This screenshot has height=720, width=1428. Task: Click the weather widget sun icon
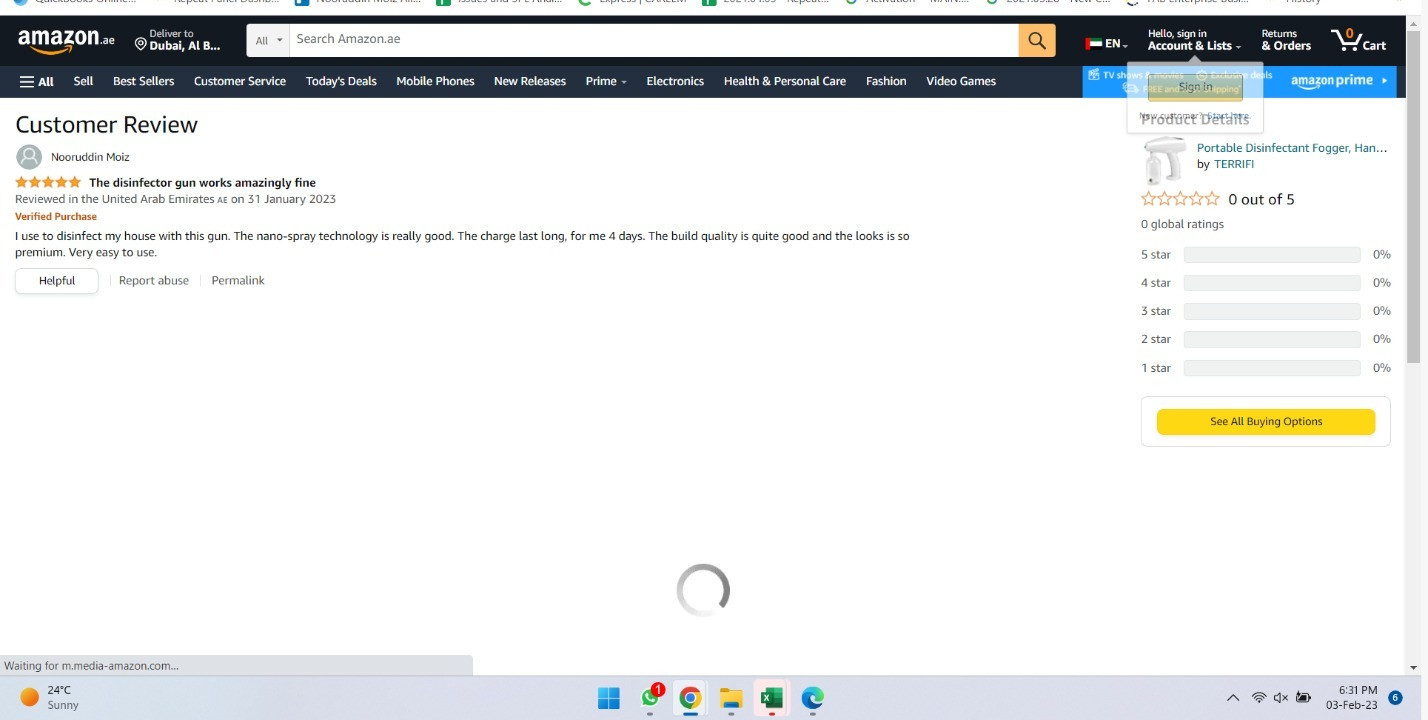(30, 697)
